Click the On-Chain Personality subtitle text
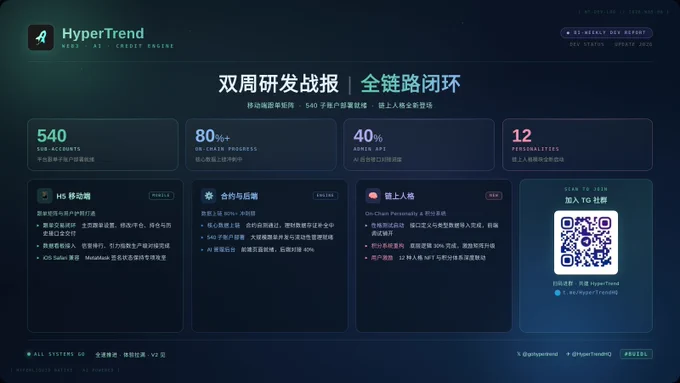The height and width of the screenshot is (383, 680). coord(405,213)
